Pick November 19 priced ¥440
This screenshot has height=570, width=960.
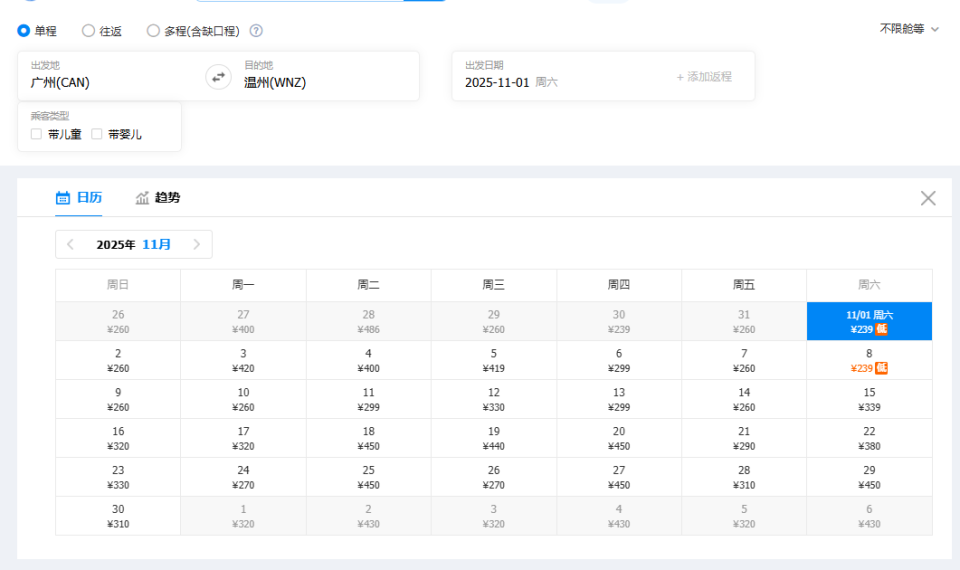[493, 438]
